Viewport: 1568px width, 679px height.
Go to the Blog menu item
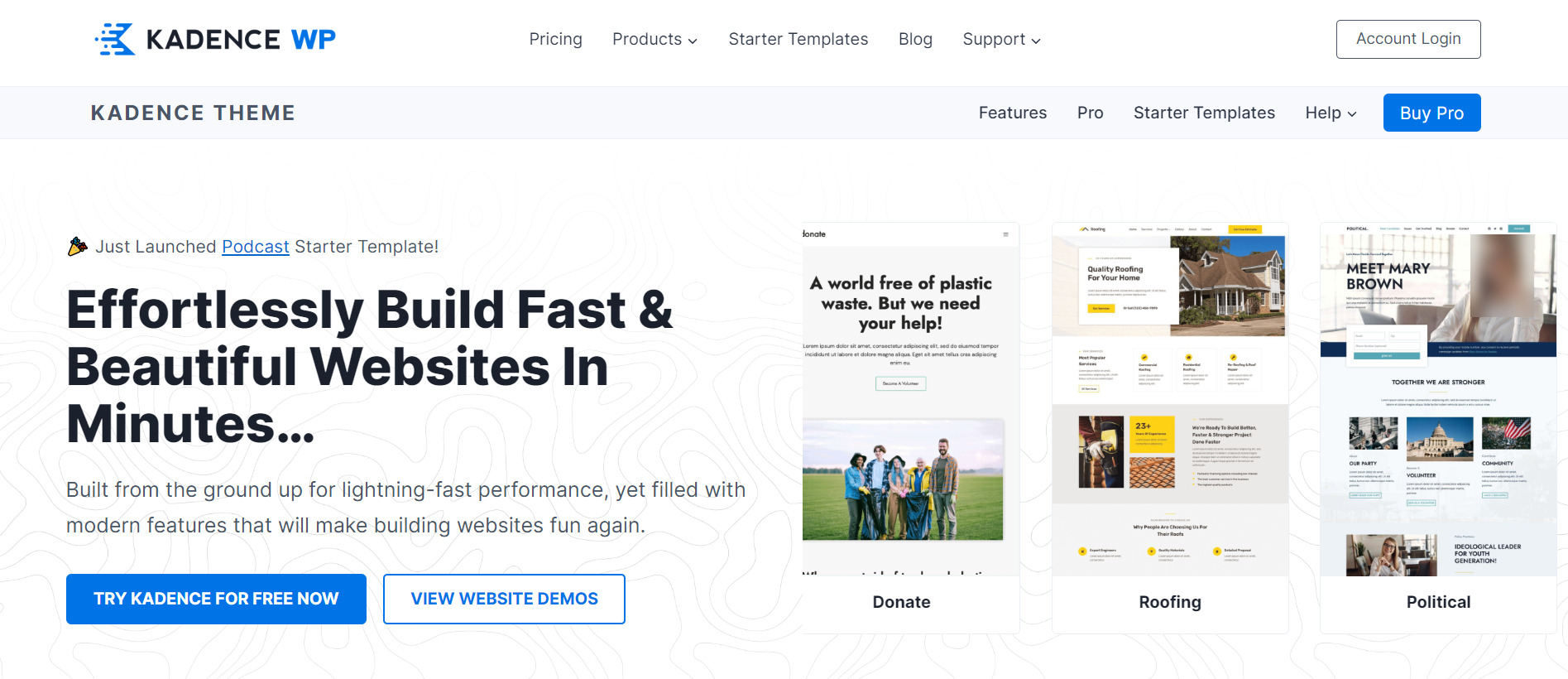pos(915,39)
